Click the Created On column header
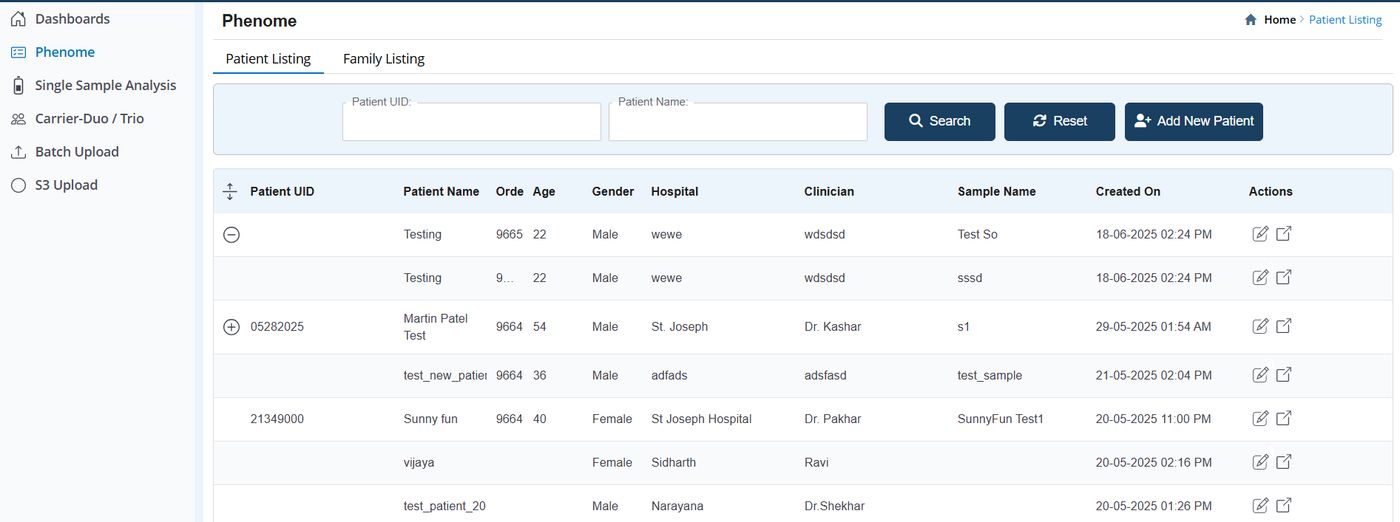Screen dimensions: 1400x522 [1128, 191]
